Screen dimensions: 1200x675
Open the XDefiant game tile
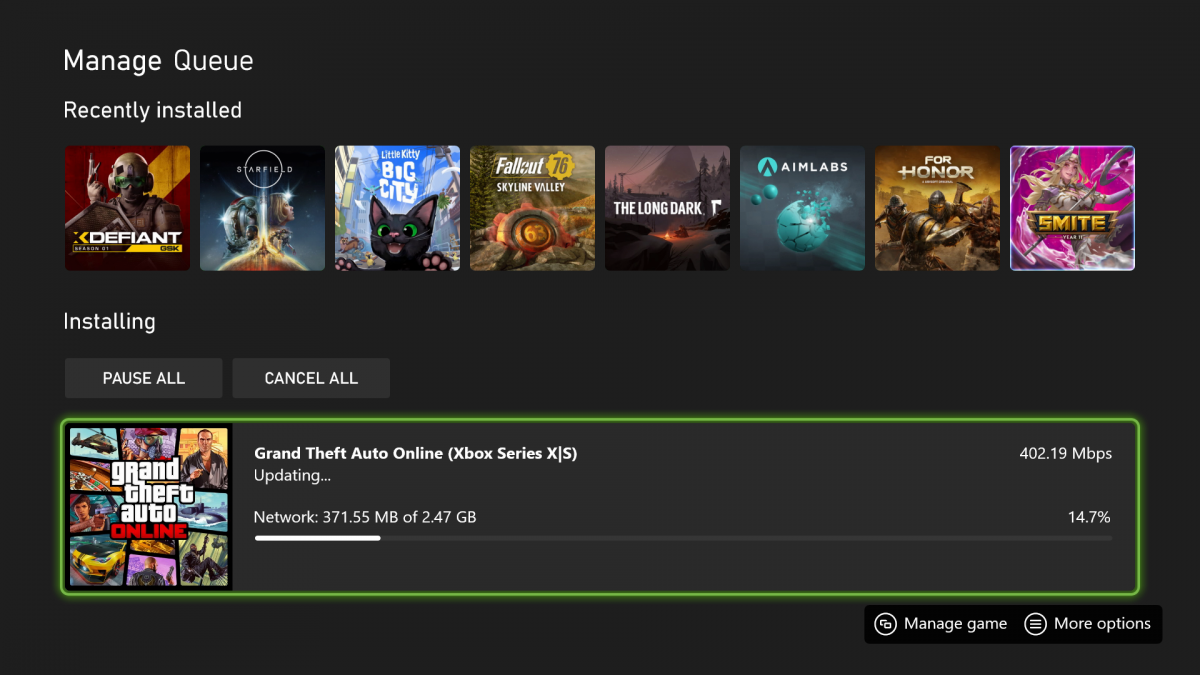[127, 207]
